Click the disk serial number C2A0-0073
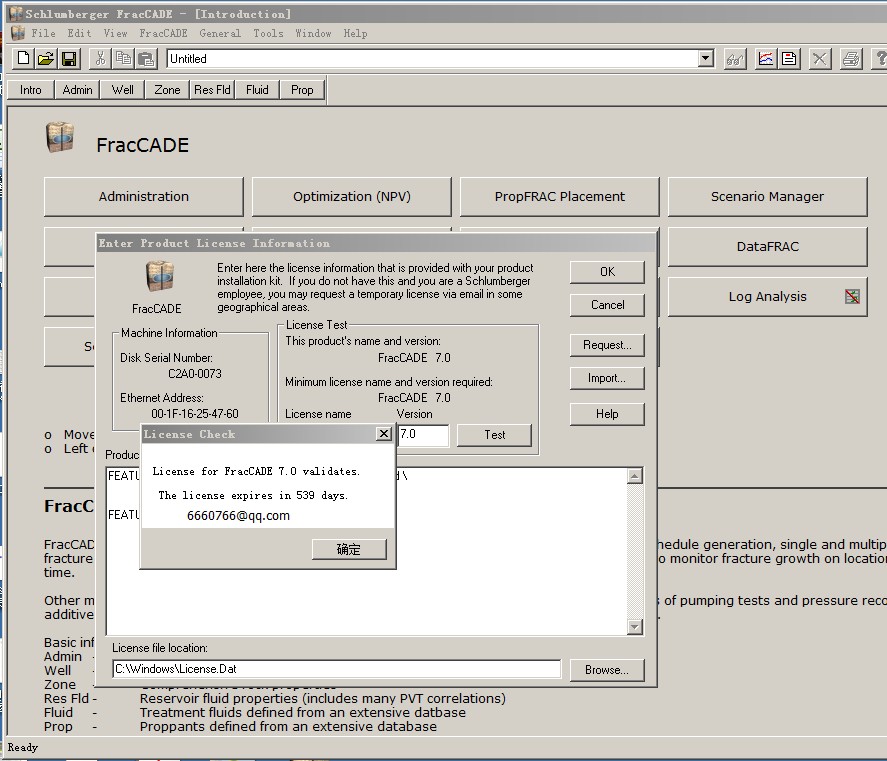This screenshot has width=887, height=761. point(195,373)
